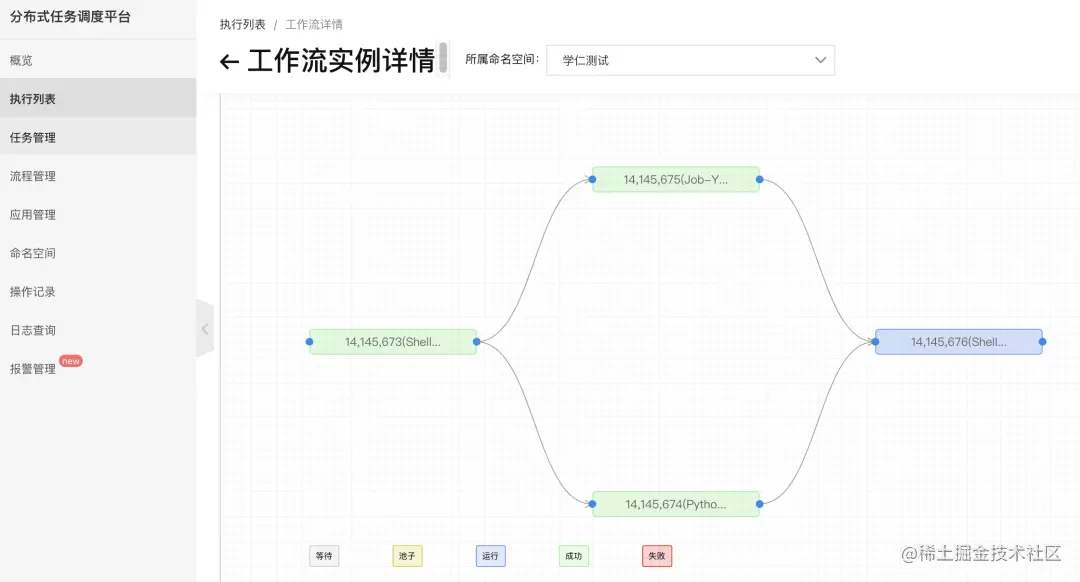Click the 工作流详情 breadcrumb item
This screenshot has height=582, width=1080.
[x=314, y=25]
